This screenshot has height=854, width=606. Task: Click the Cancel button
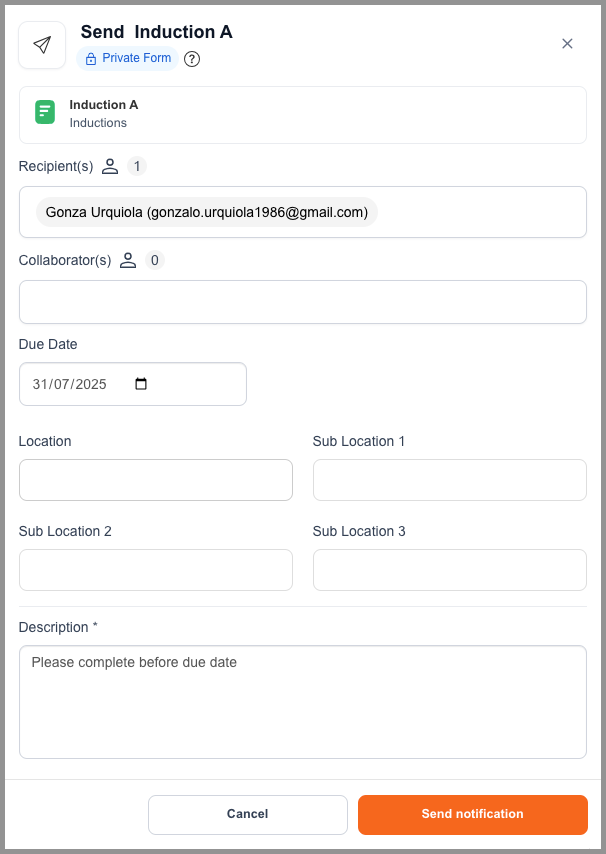(248, 814)
